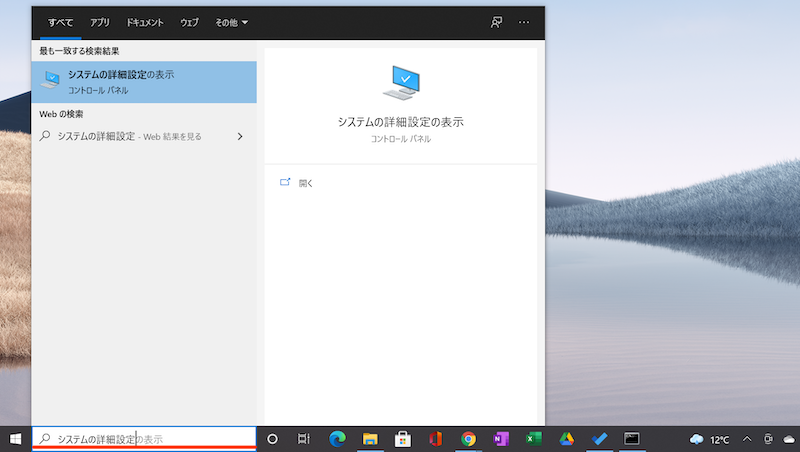Show hidden system tray icons
This screenshot has width=800, height=452.
pos(746,439)
